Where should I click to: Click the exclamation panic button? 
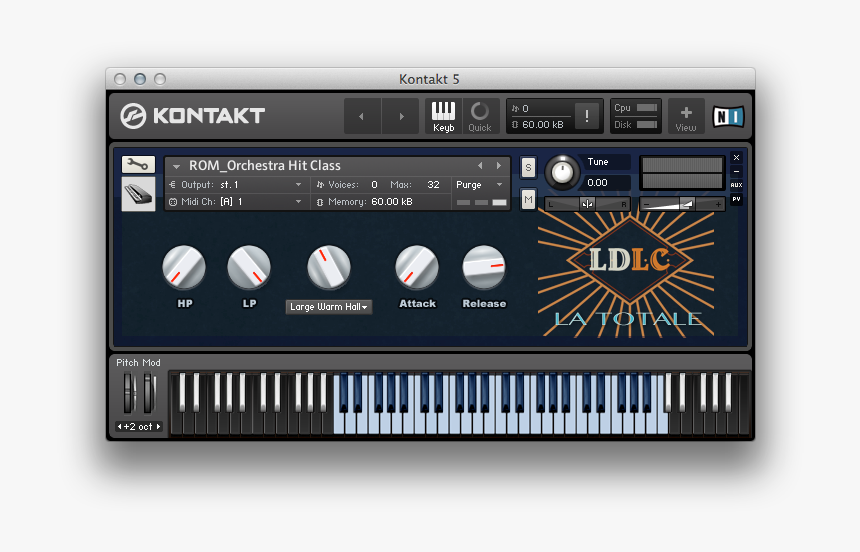[x=587, y=116]
